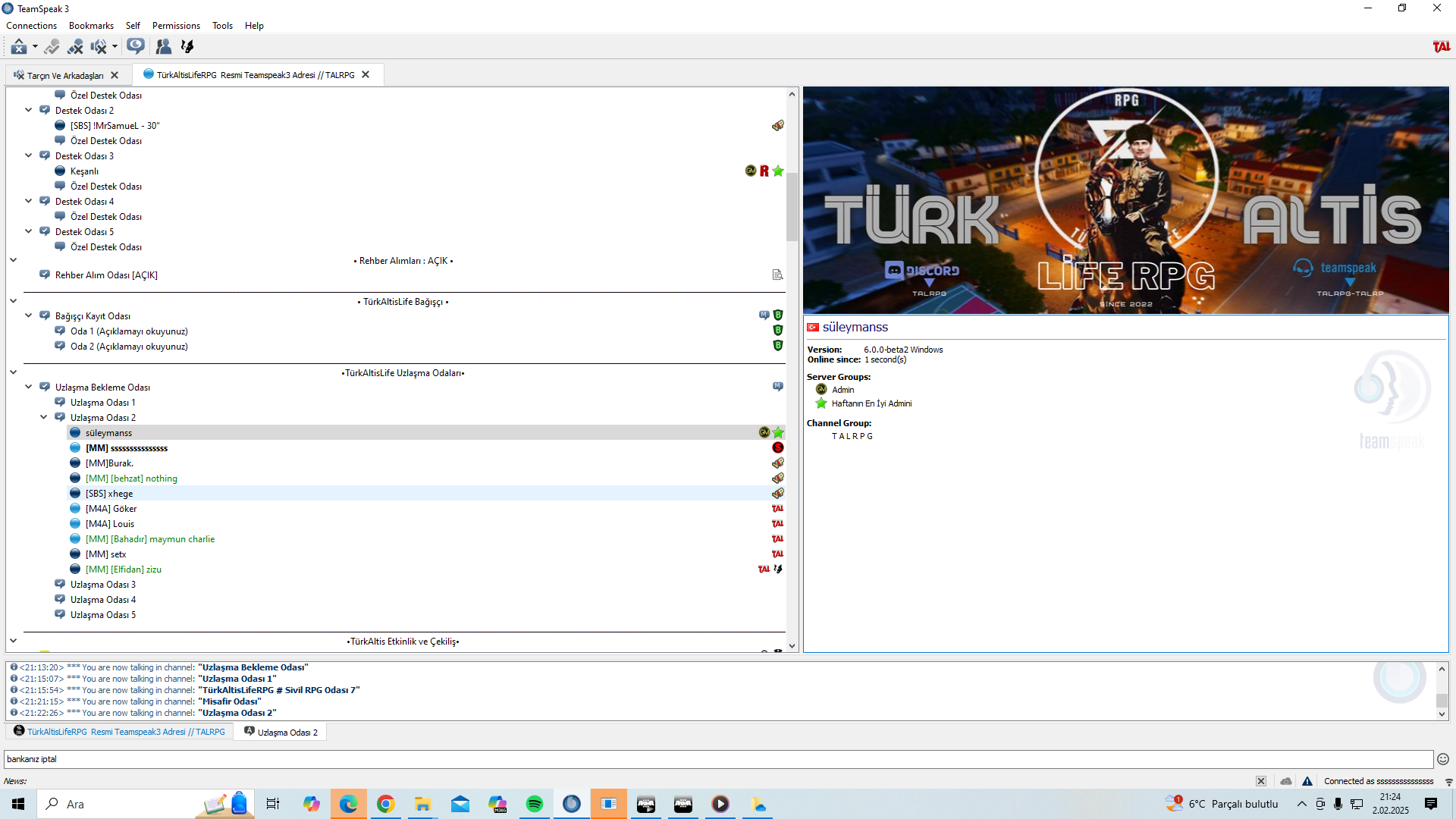
Task: Click the GM badge in Keşanlı row
Action: pos(751,171)
